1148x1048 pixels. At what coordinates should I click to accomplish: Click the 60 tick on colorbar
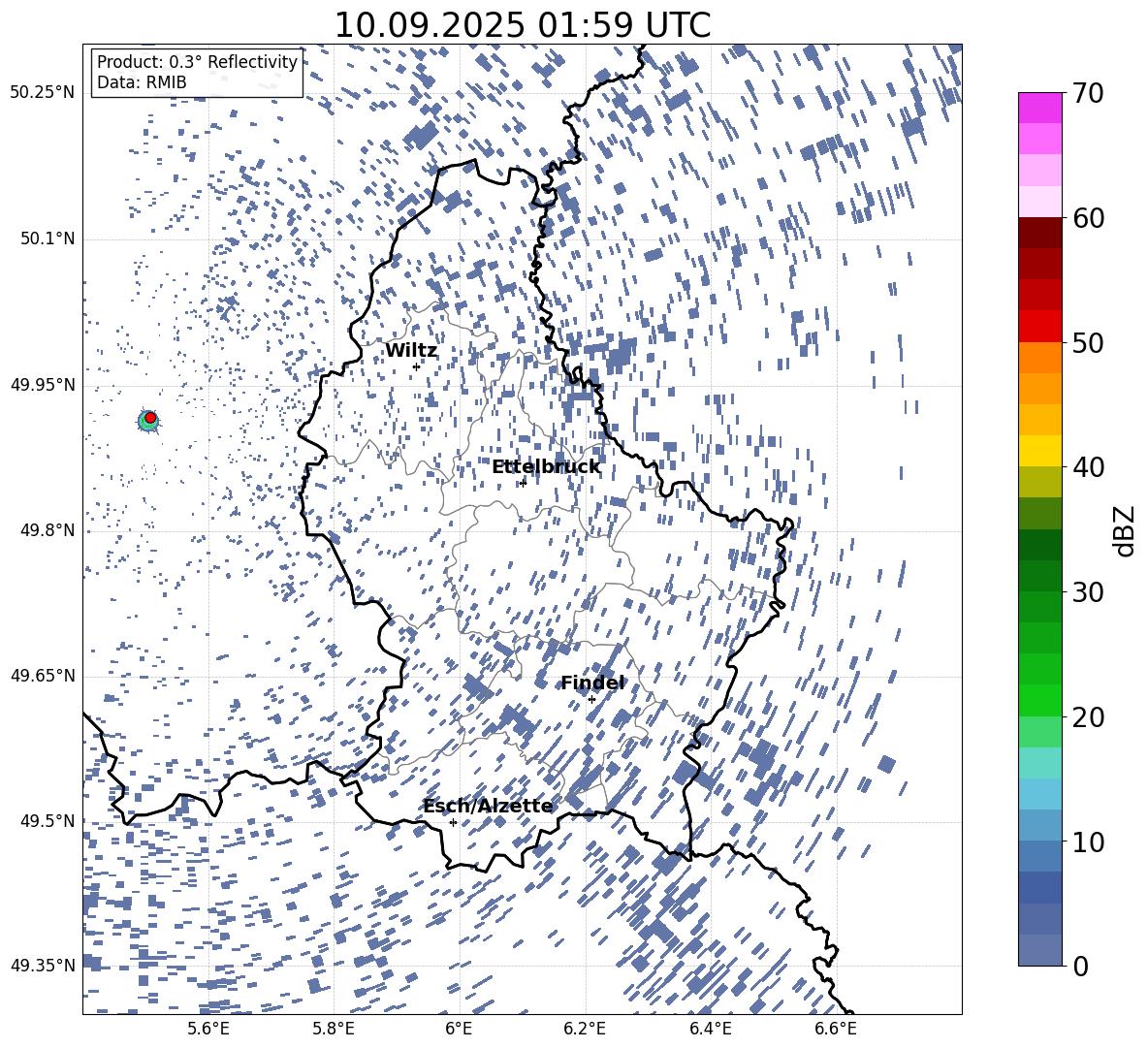[x=1087, y=218]
